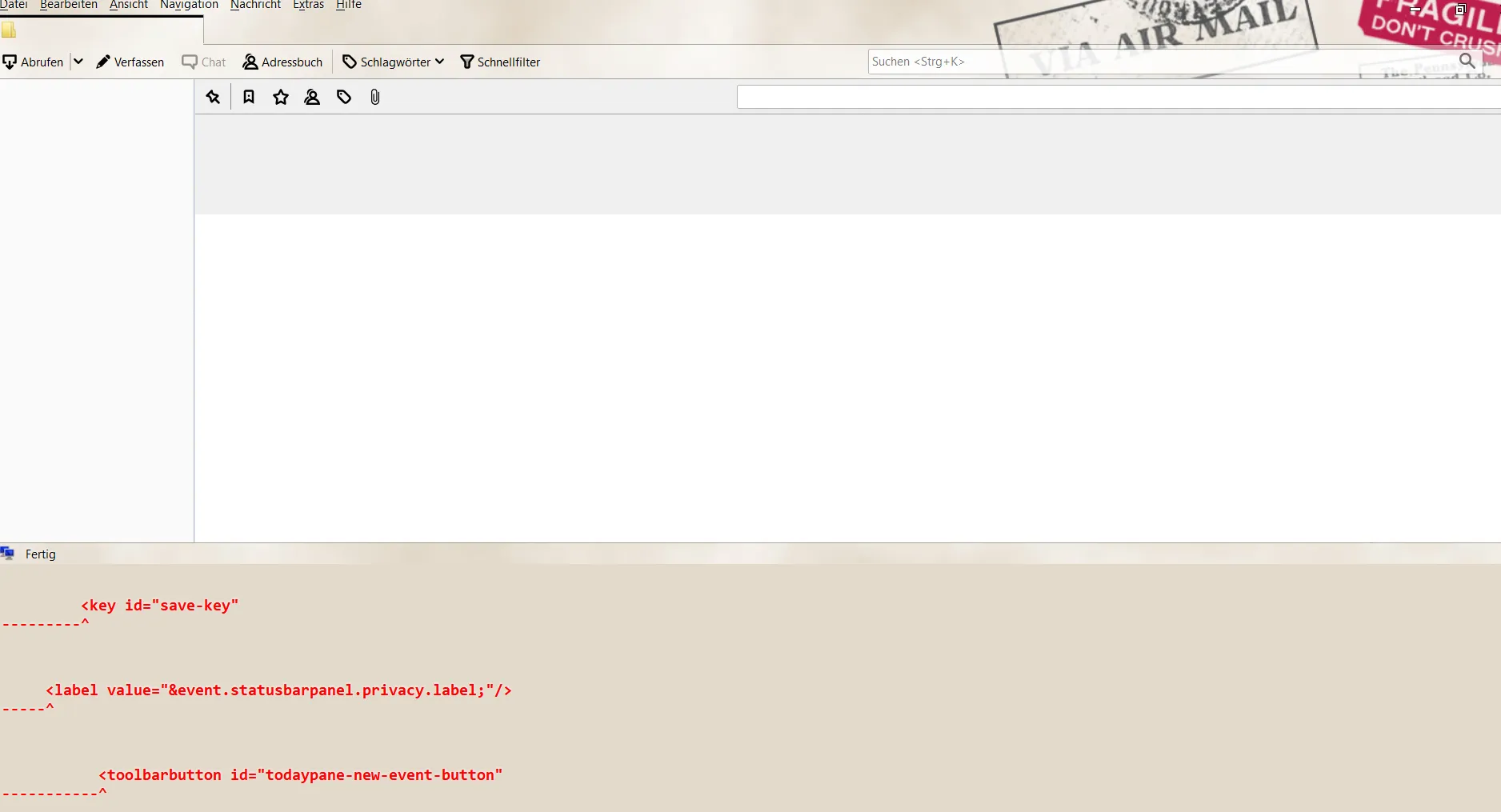Click the key id="save-key" error line
Viewport: 1501px width, 812px height.
click(x=160, y=606)
